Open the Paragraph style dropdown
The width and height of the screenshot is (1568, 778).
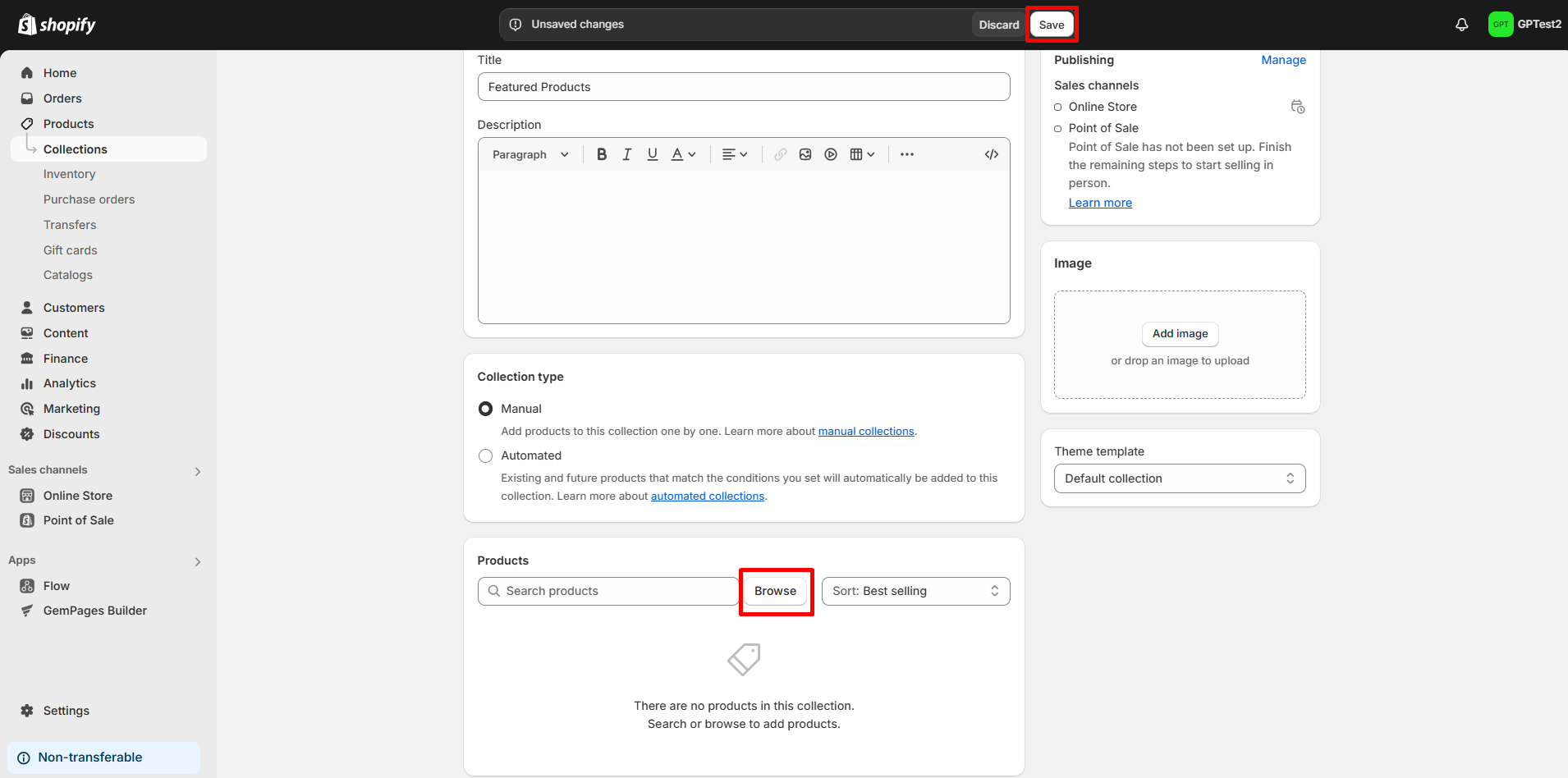pos(530,154)
